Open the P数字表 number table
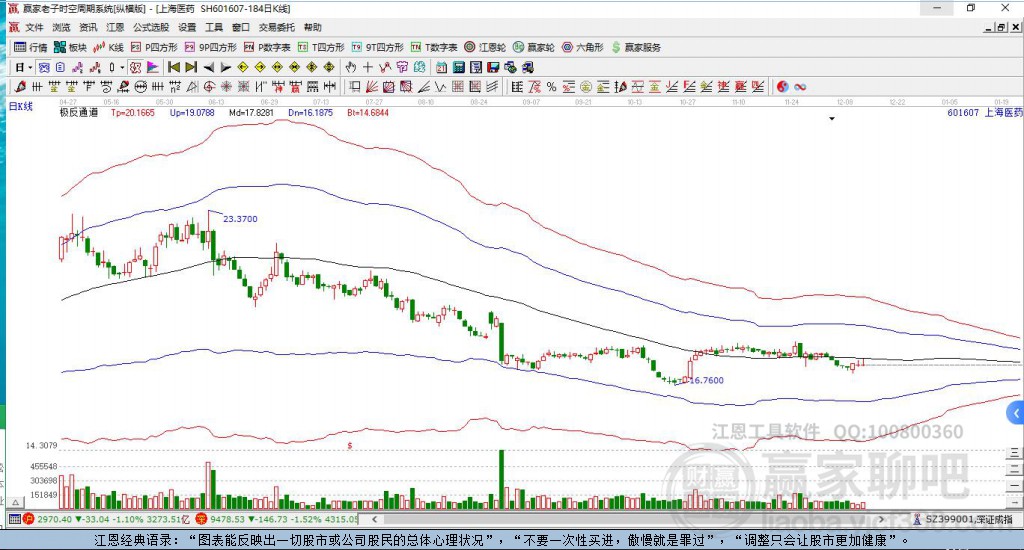1024x550 pixels. click(x=266, y=47)
